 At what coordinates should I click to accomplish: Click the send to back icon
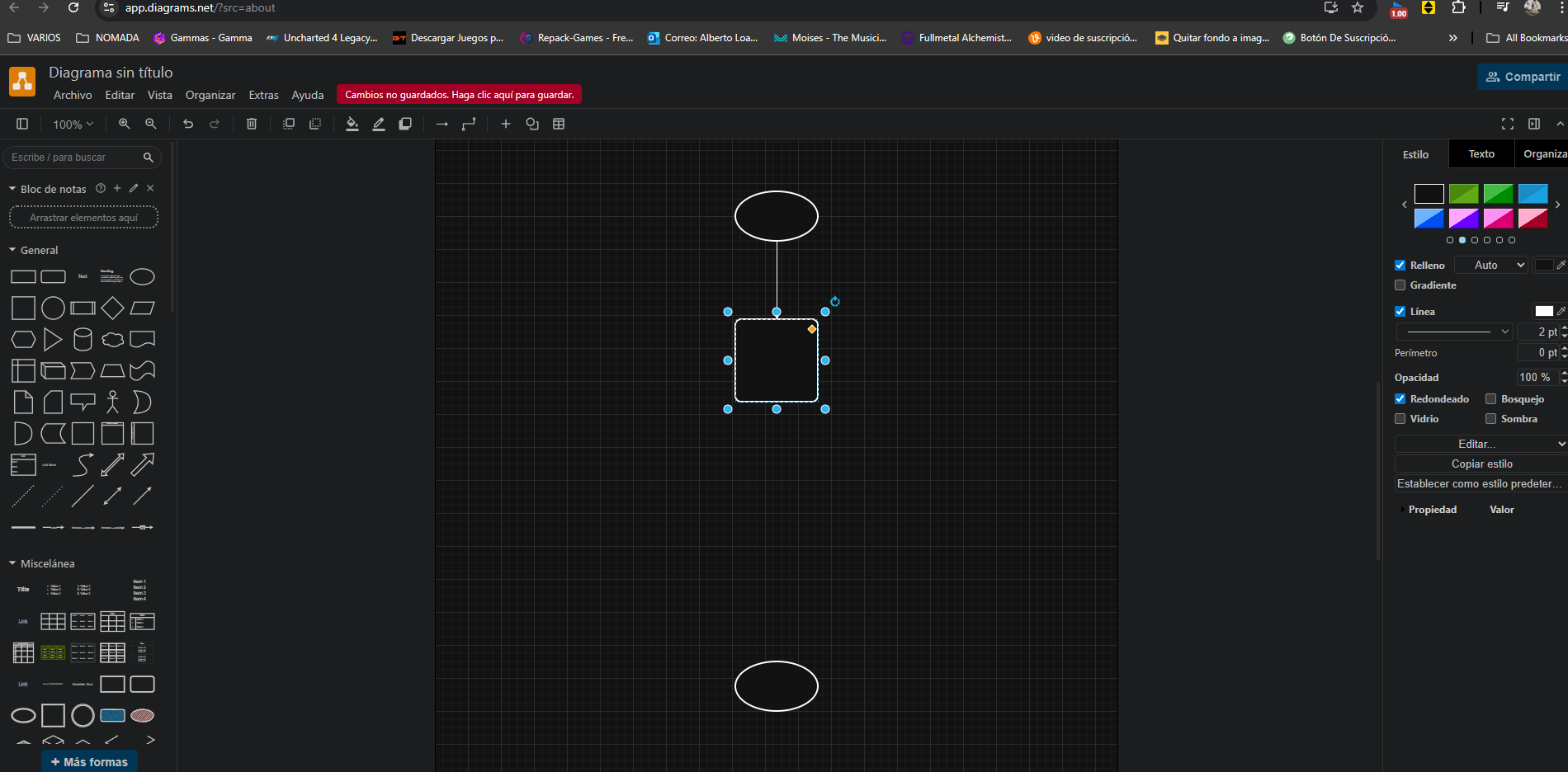pos(315,124)
